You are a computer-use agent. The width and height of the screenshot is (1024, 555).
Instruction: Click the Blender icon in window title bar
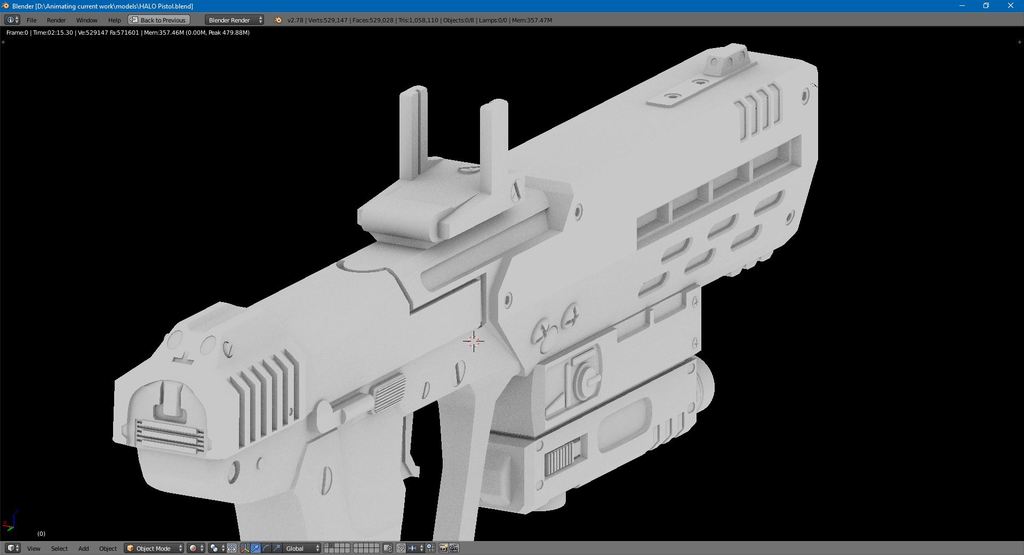click(6, 6)
